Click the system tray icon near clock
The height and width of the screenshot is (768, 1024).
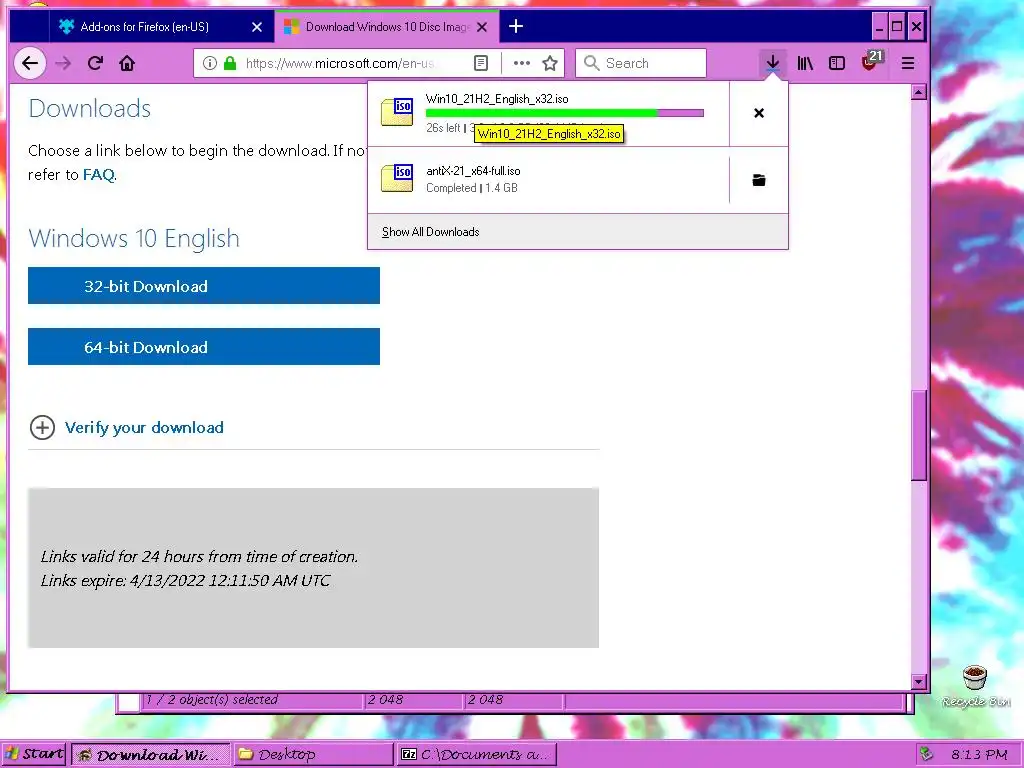click(x=925, y=754)
